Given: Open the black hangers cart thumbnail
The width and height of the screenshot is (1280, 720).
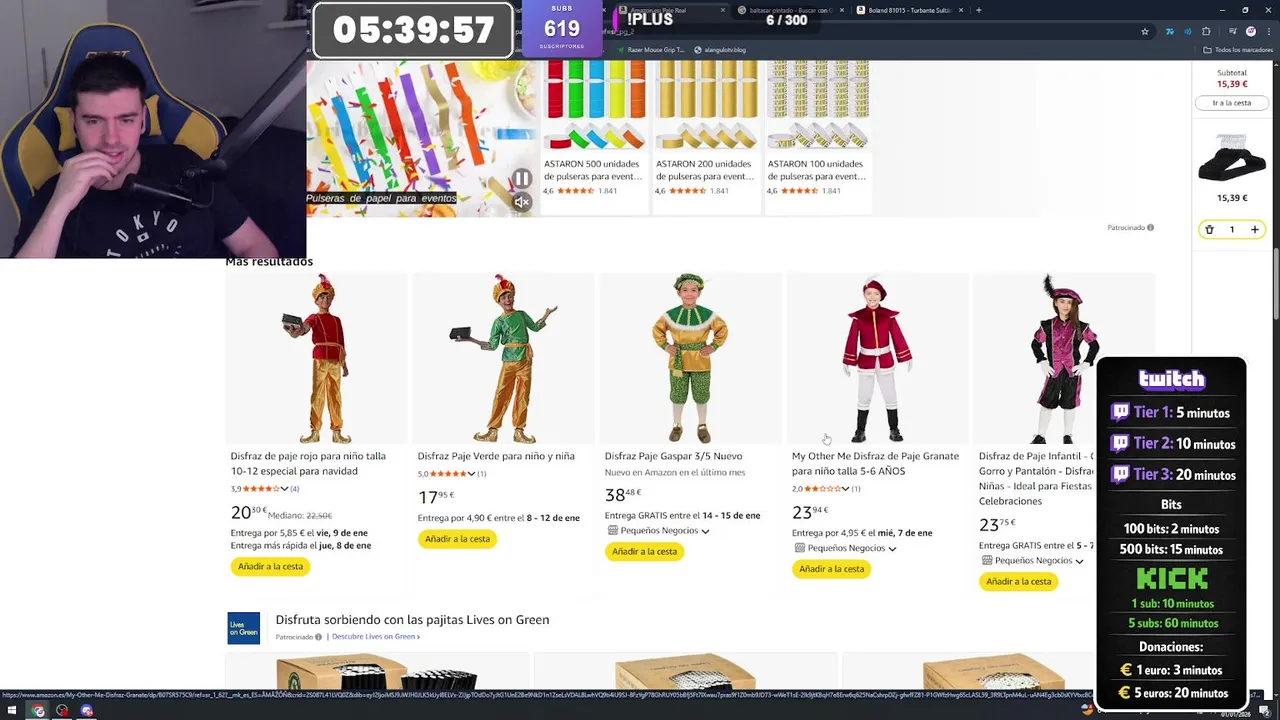Looking at the screenshot, I should [x=1232, y=159].
